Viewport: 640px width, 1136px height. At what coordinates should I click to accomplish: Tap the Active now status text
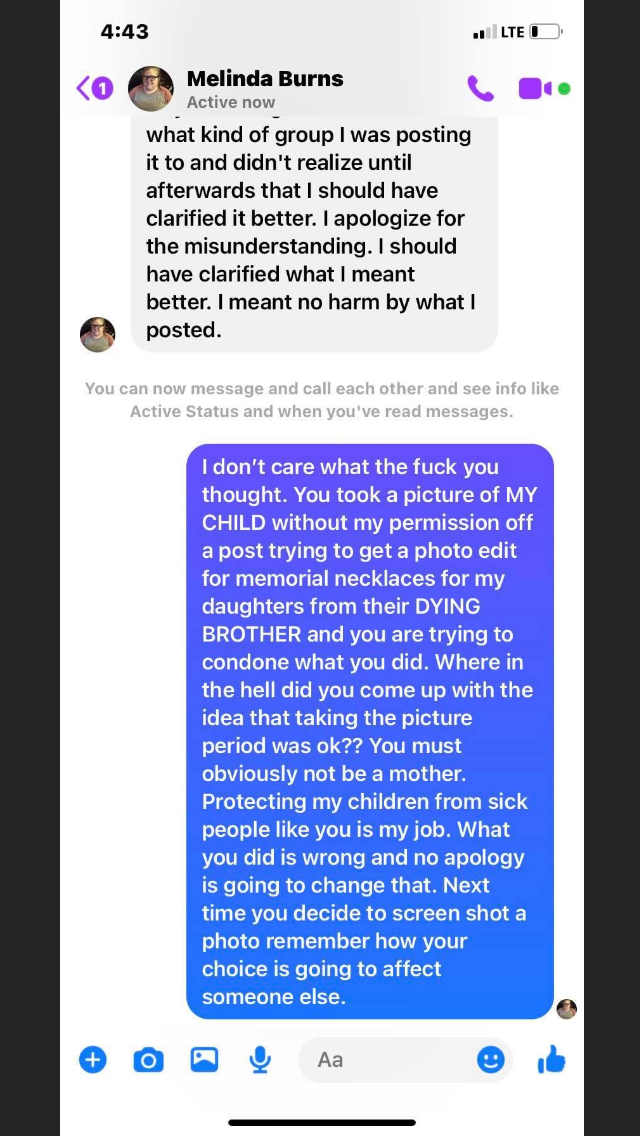click(230, 102)
